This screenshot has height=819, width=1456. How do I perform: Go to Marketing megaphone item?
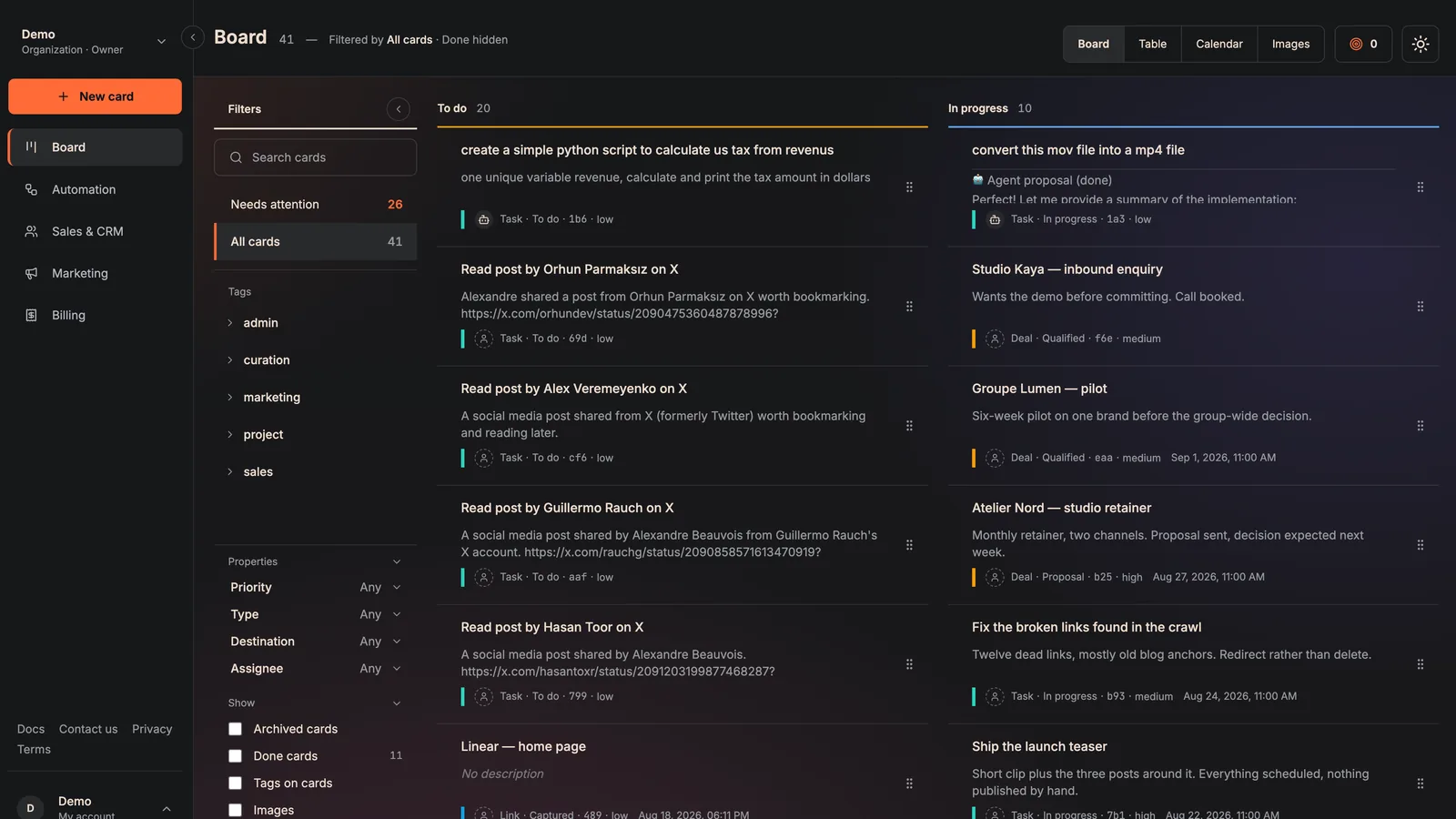[95, 273]
